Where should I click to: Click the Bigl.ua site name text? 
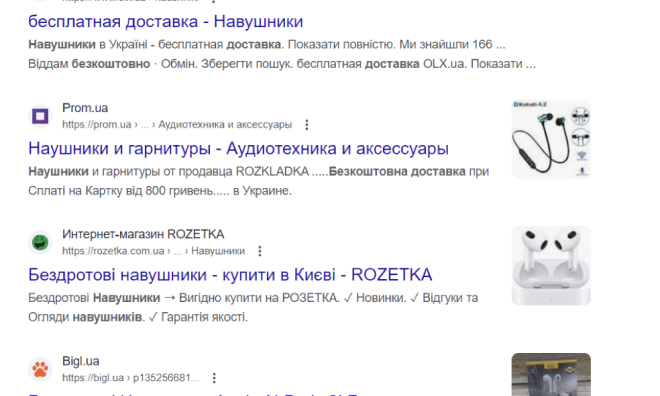(x=81, y=361)
